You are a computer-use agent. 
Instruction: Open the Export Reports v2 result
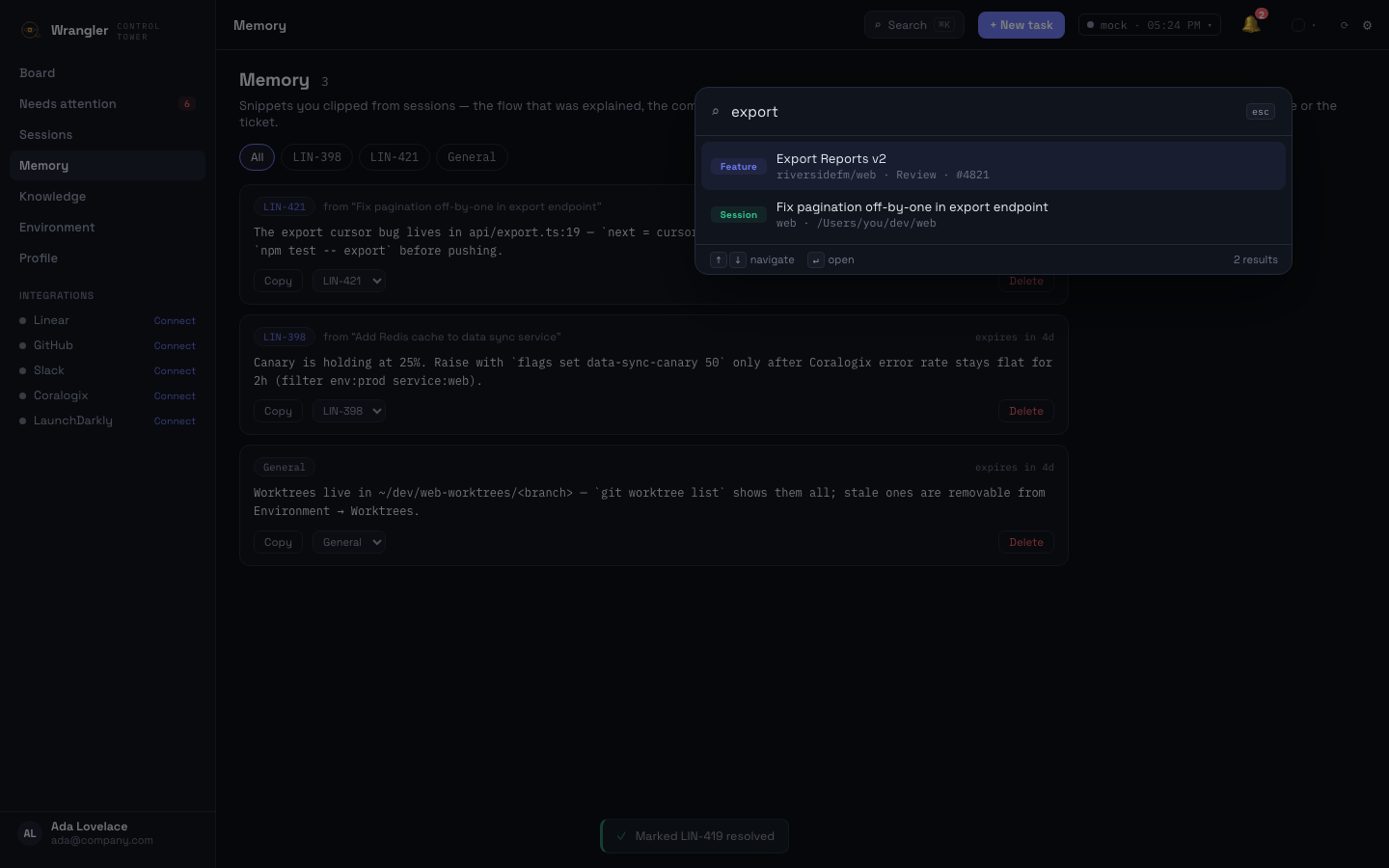994,166
